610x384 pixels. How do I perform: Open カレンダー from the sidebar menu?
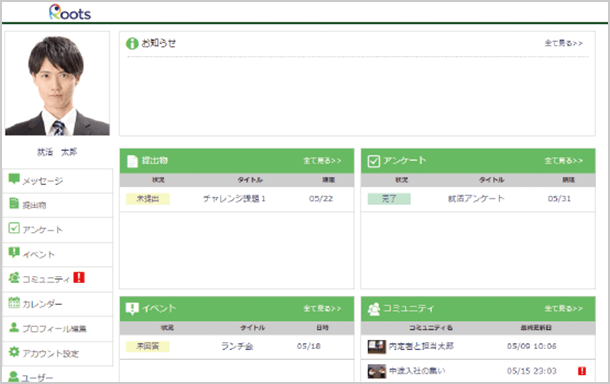58,304
